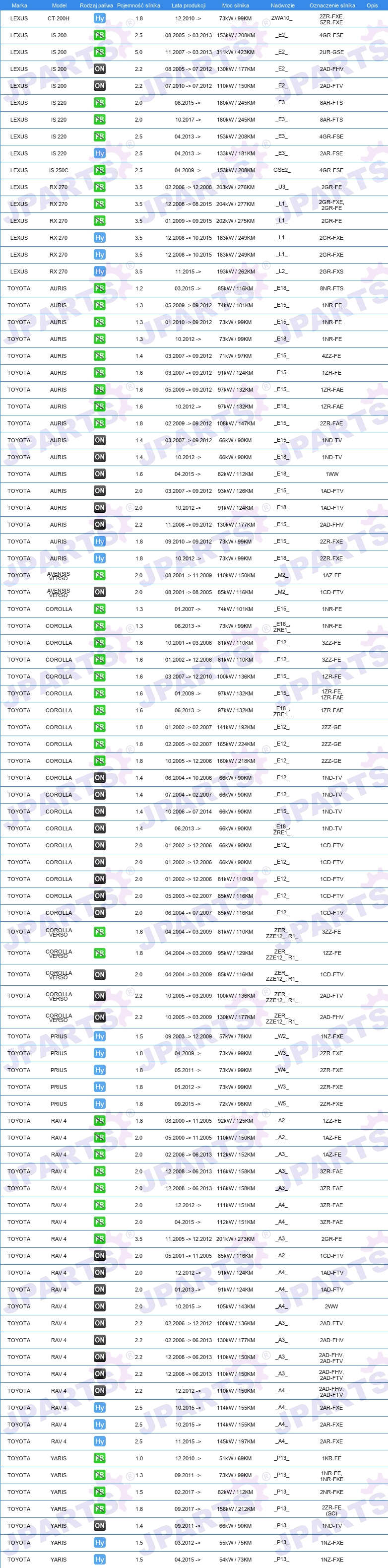Click the 51kW / 69KM power cell
The height and width of the screenshot is (1568, 388).
coord(235,1458)
